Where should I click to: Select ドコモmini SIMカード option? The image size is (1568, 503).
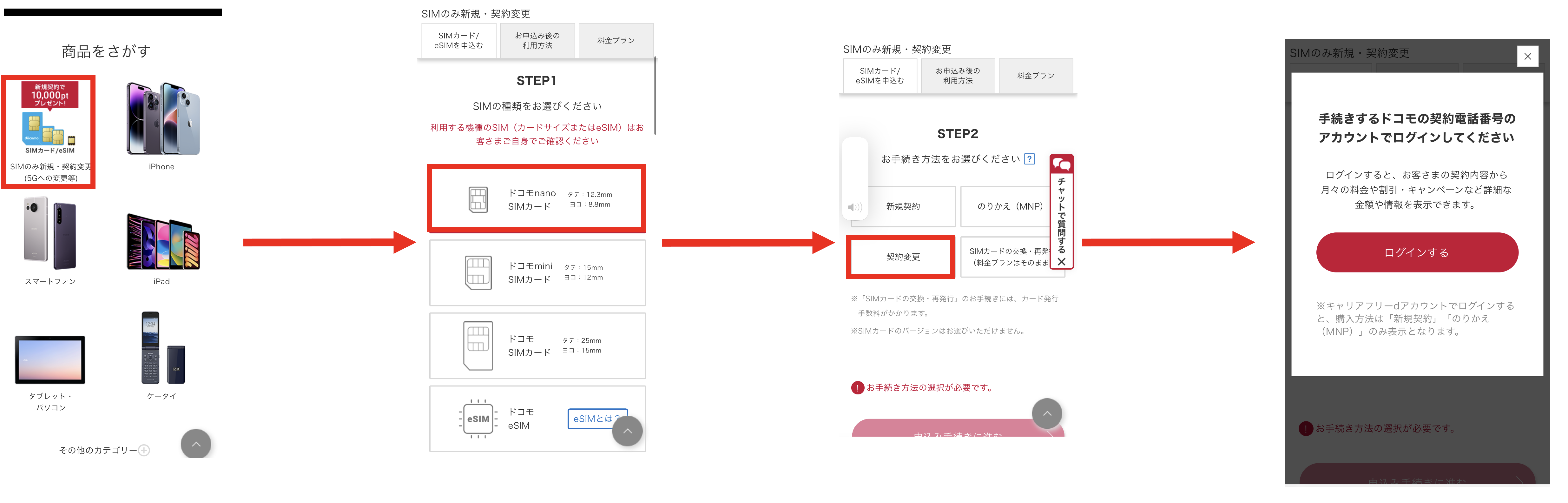pos(537,273)
